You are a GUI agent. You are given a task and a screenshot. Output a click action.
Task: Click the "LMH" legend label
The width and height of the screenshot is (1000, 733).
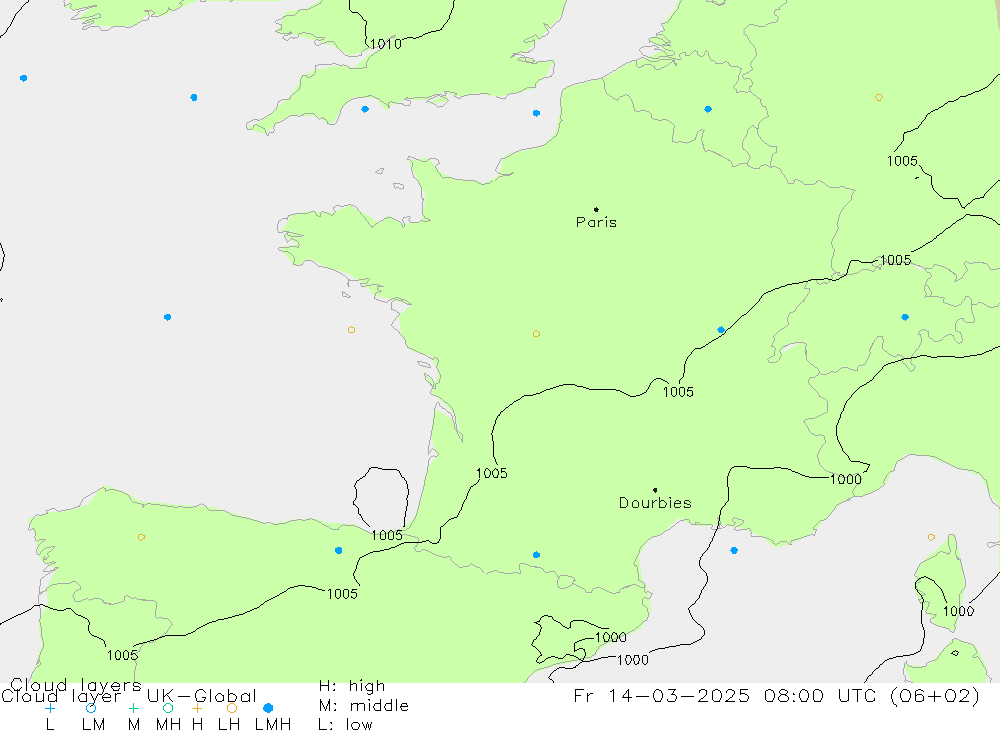click(x=273, y=725)
